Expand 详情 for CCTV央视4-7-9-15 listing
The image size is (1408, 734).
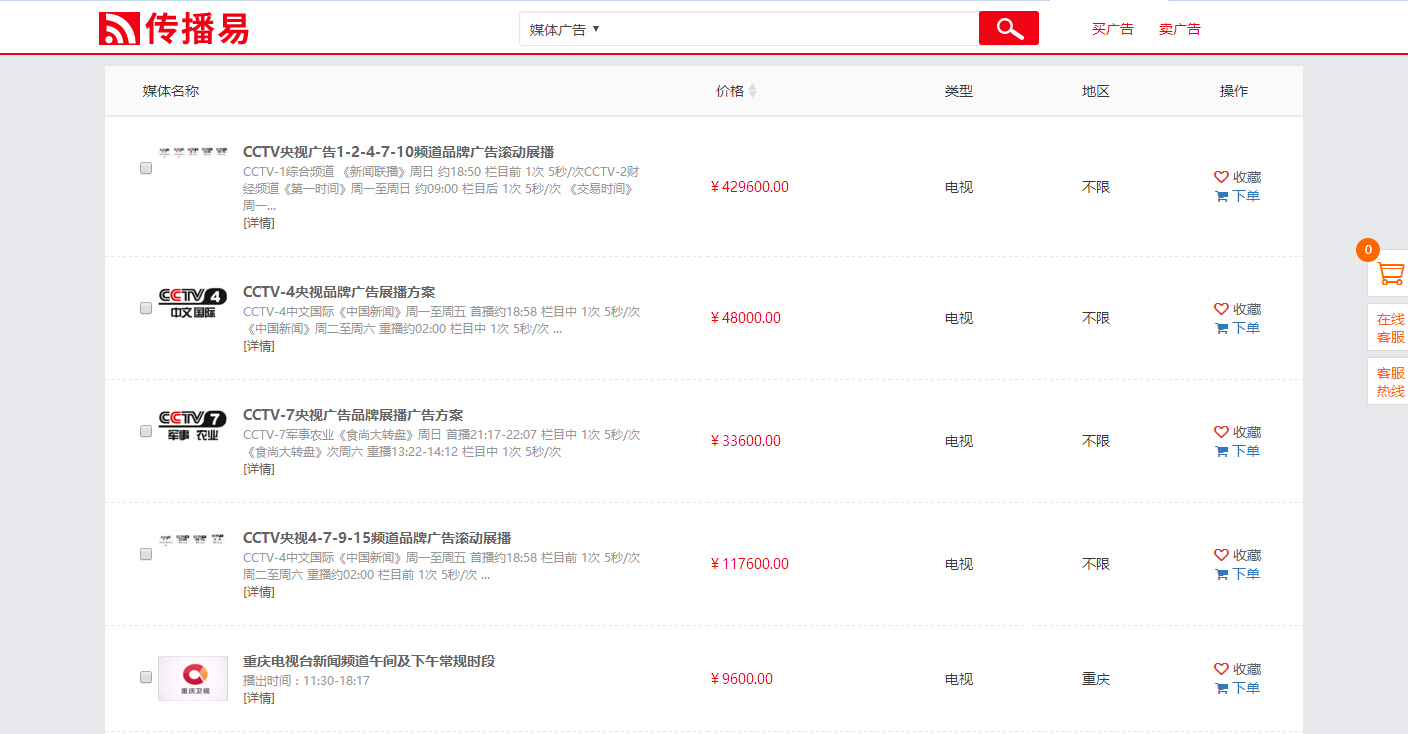[258, 592]
